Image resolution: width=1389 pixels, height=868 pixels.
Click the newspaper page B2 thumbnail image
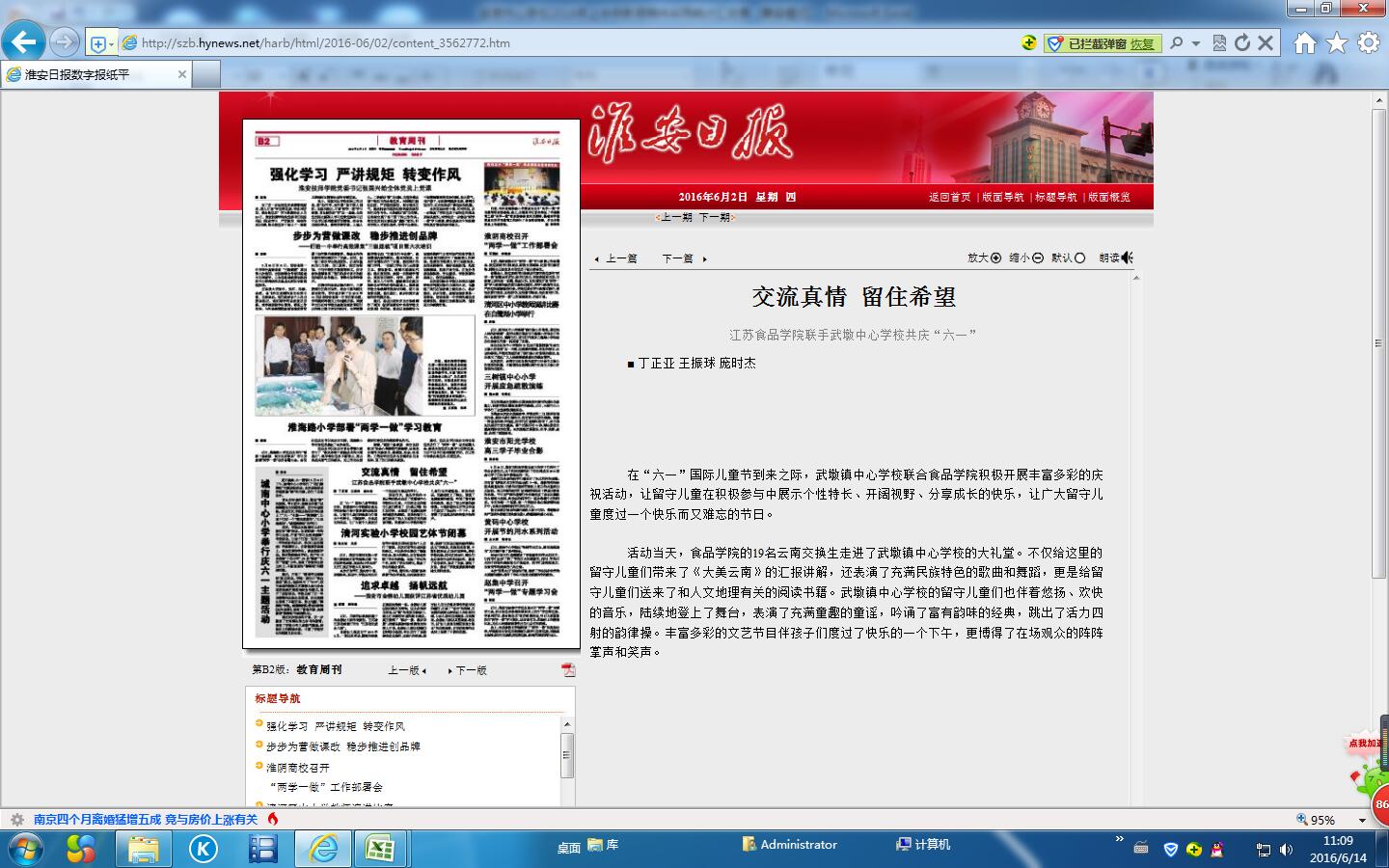[411, 384]
